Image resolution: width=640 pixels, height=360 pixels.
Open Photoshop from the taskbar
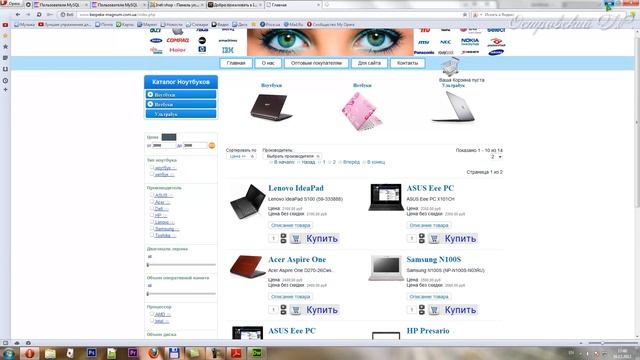coord(91,353)
